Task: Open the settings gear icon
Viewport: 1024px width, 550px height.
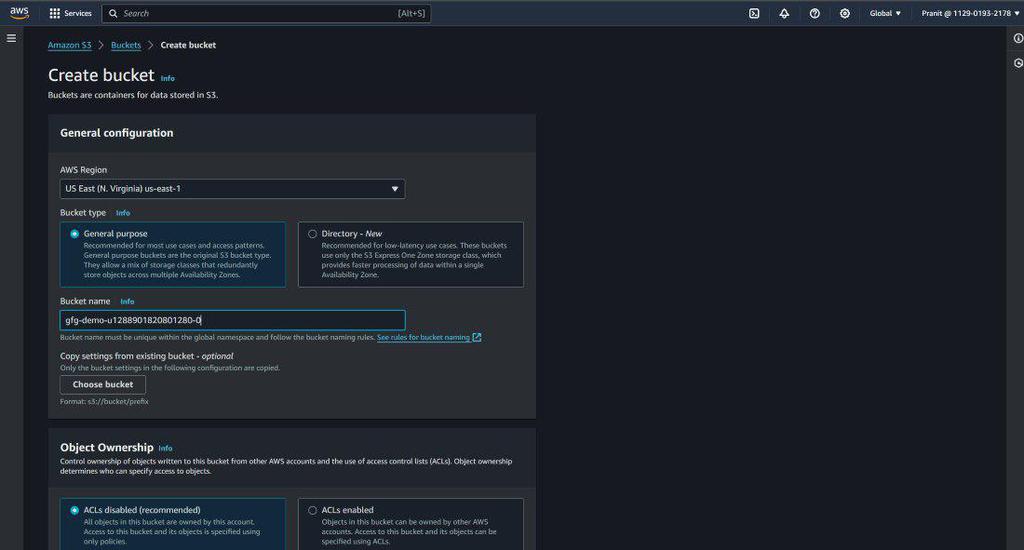Action: (844, 13)
